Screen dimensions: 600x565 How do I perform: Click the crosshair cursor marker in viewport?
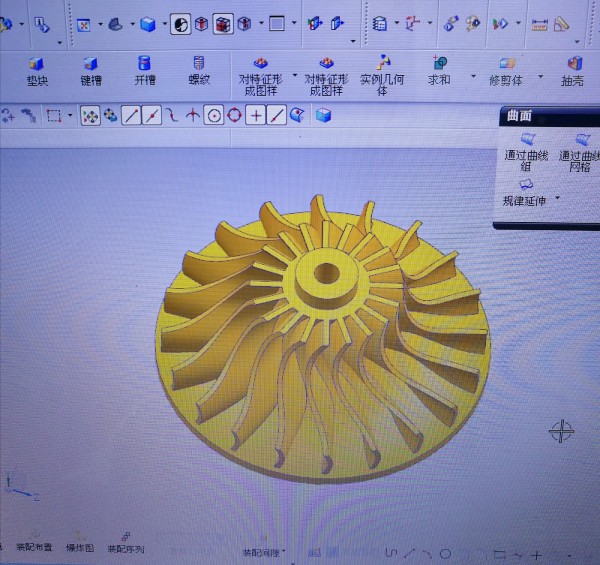(561, 431)
